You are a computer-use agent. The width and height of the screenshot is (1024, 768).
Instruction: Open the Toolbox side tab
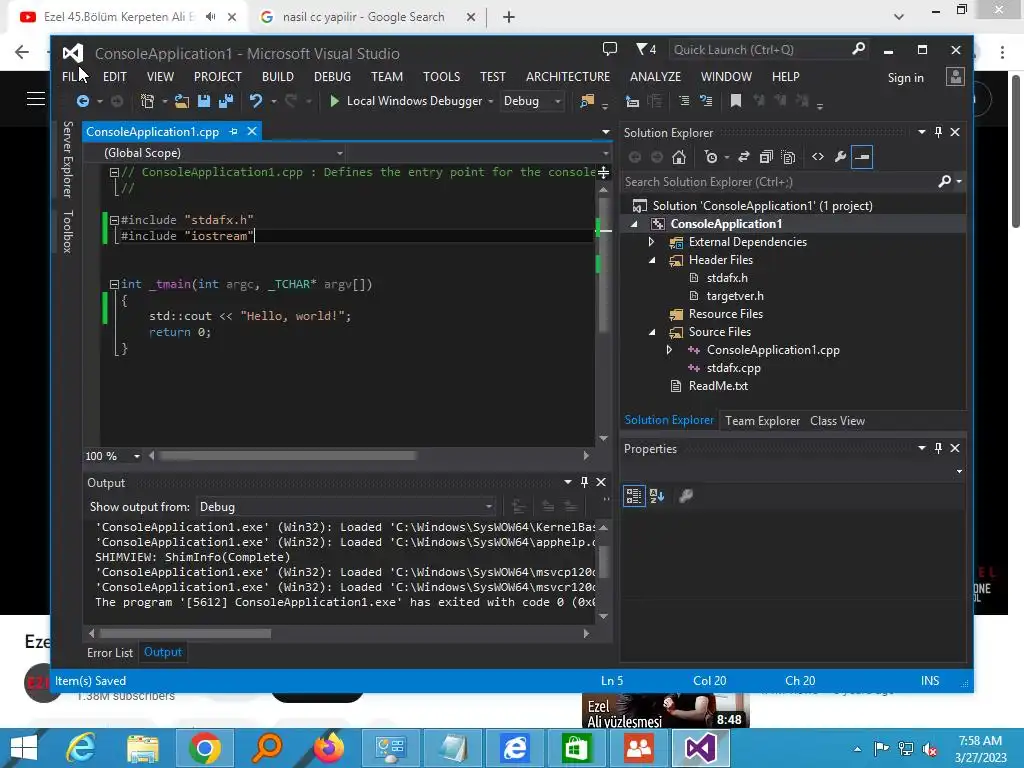[x=68, y=231]
